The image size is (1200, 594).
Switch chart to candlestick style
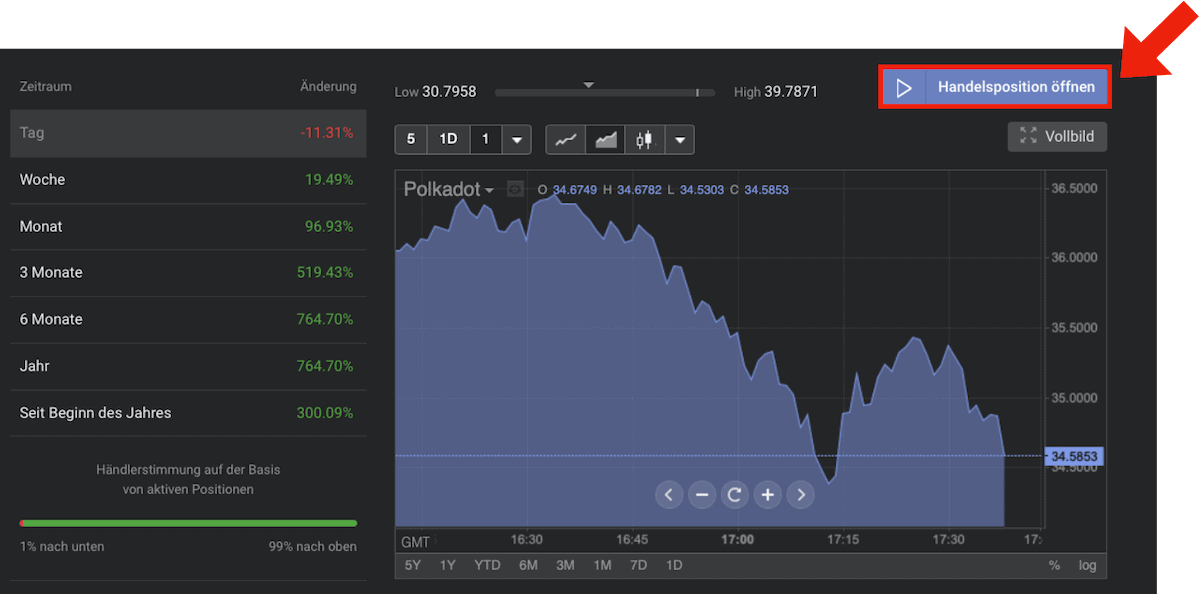coord(645,140)
